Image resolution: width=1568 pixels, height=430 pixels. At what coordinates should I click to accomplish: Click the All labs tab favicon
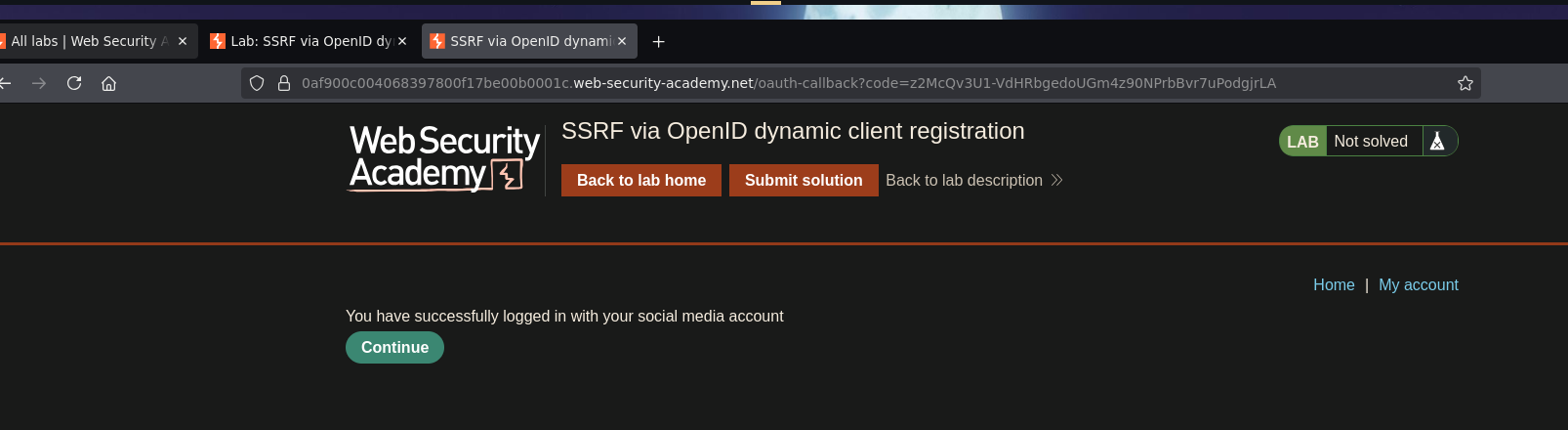pyautogui.click(x=3, y=41)
